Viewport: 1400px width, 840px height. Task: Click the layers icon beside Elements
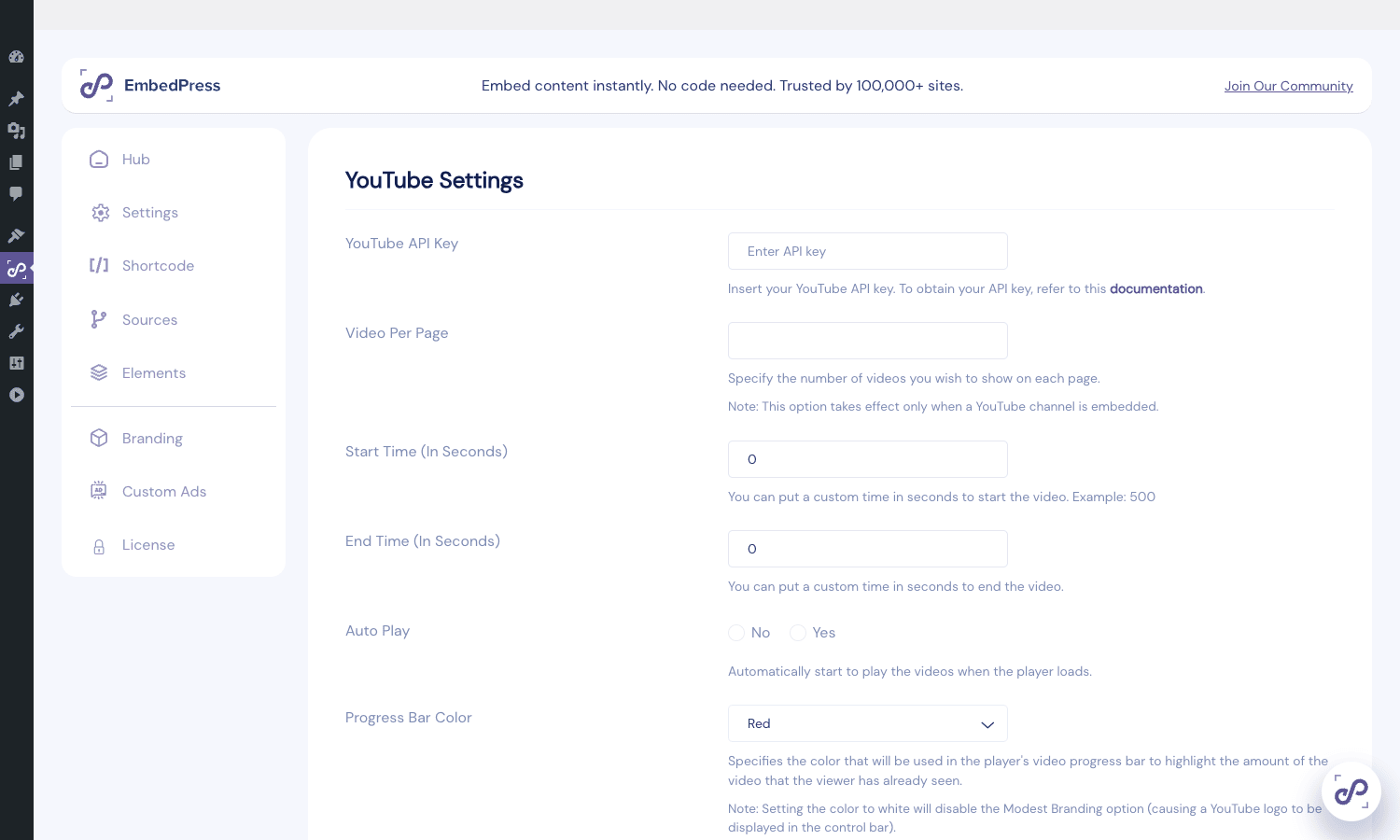(99, 373)
